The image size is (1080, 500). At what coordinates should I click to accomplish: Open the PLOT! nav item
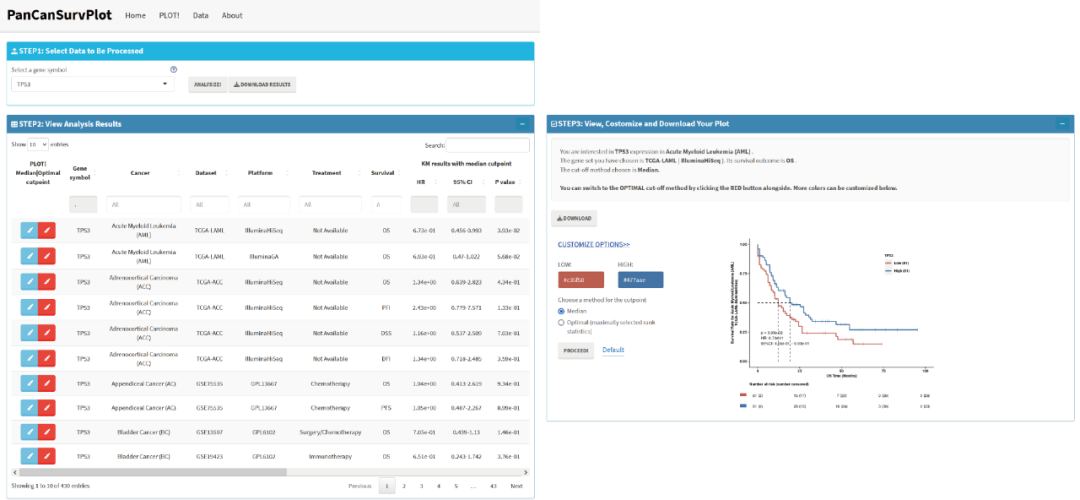coord(169,15)
